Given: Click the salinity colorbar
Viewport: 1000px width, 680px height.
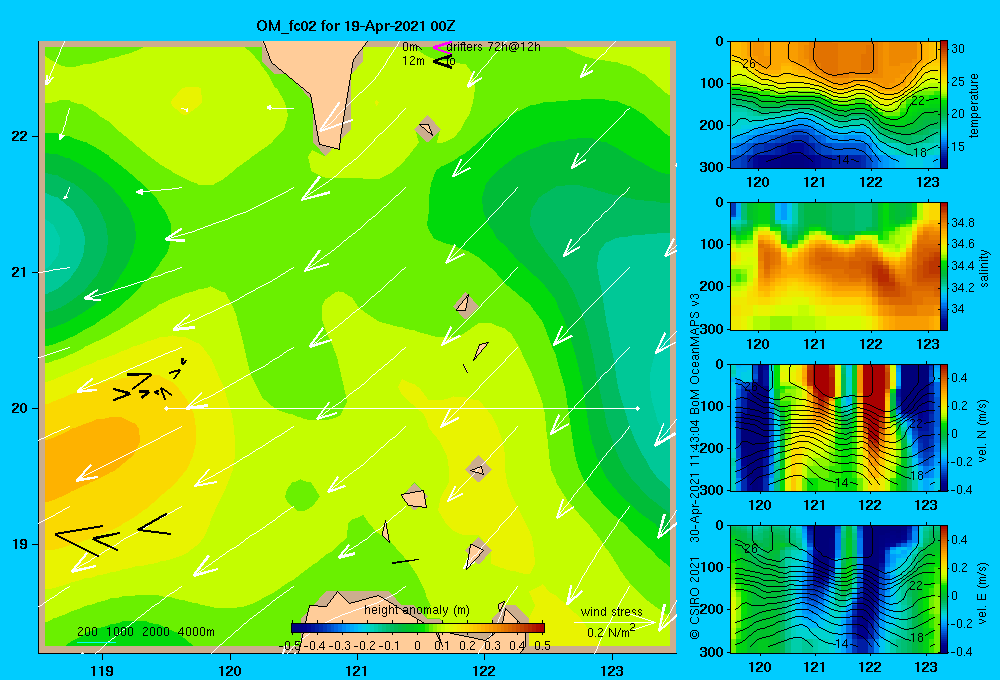Looking at the screenshot, I should coord(944,266).
